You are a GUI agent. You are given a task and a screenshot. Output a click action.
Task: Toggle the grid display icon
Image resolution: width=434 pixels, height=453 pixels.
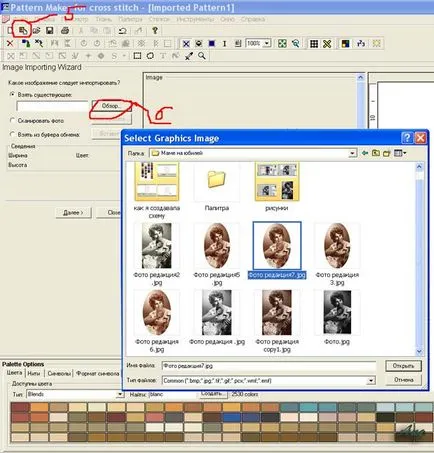pyautogui.click(x=314, y=43)
